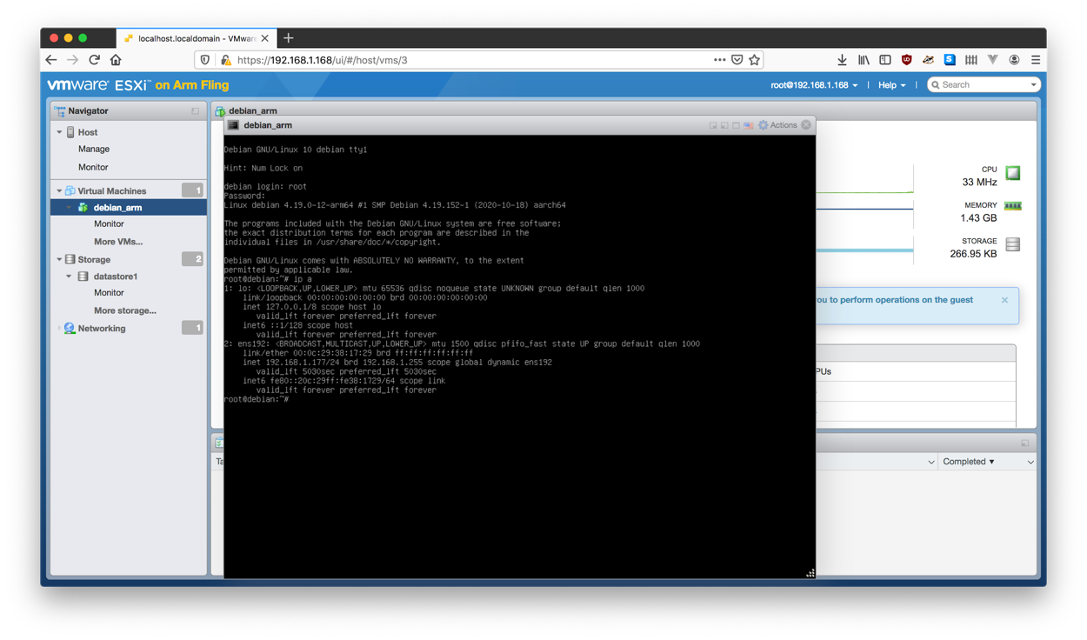Open a new browser tab
This screenshot has width=1087, height=640.
pos(288,38)
